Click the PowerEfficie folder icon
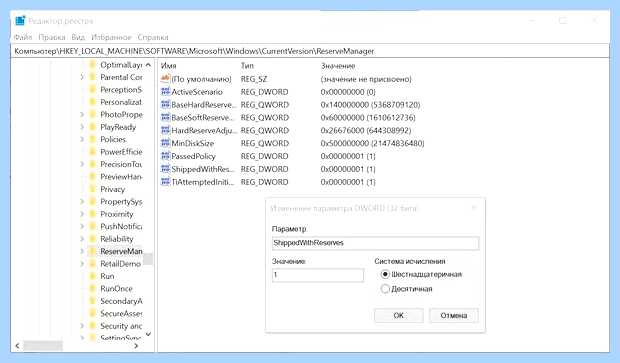 [x=92, y=152]
